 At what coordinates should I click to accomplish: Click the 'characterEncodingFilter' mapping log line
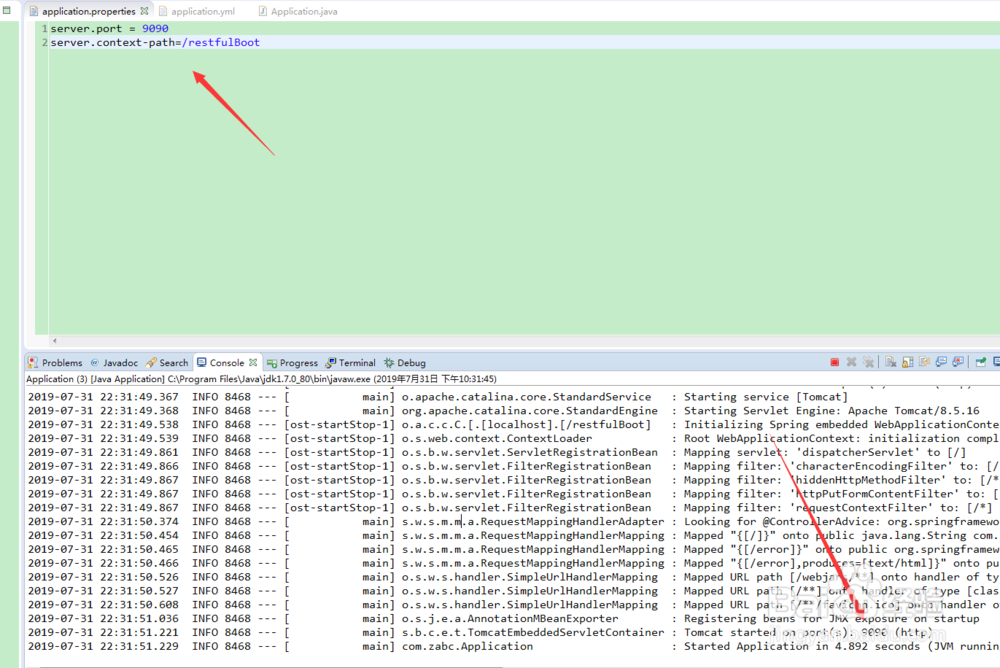(842, 466)
